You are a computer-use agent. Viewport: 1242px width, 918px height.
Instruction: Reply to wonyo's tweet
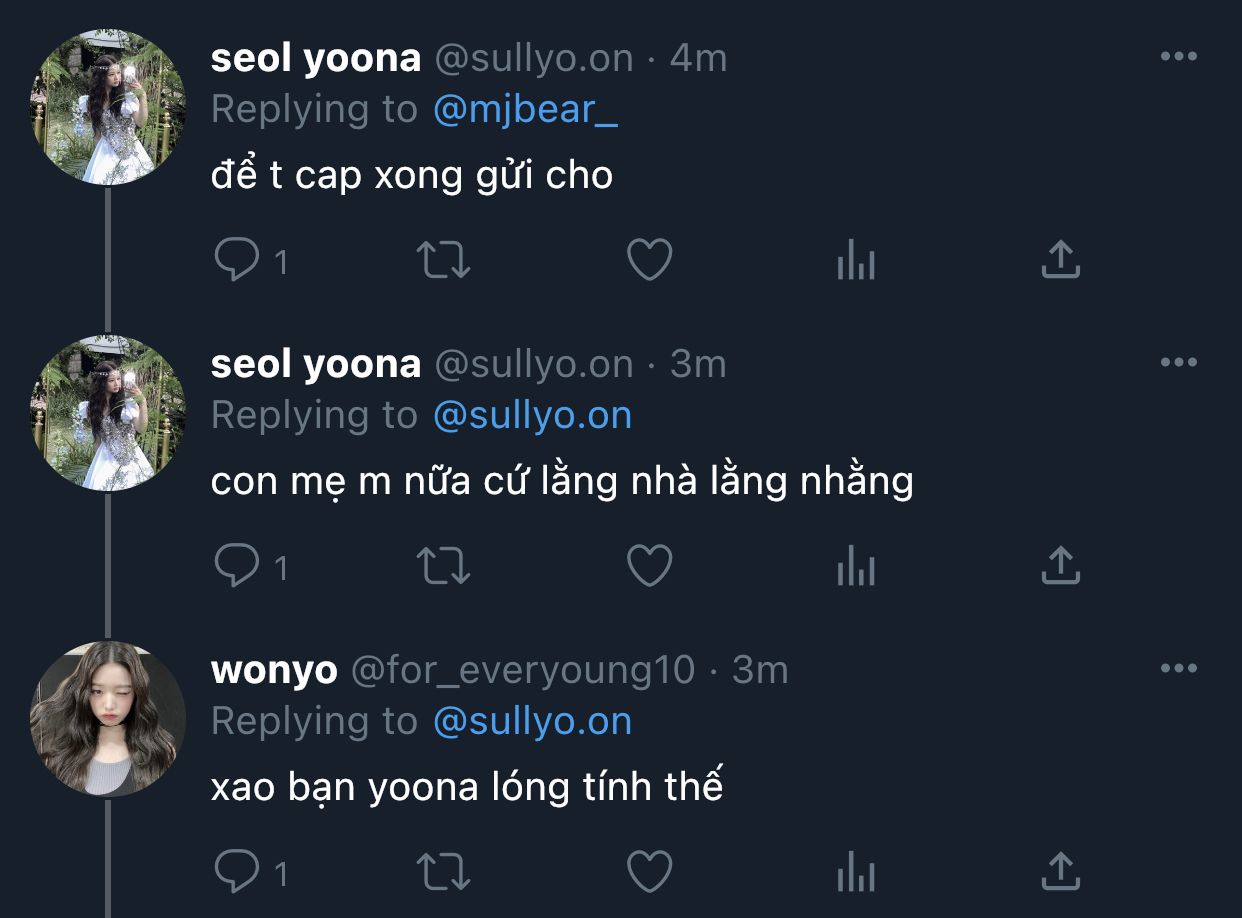coord(237,872)
